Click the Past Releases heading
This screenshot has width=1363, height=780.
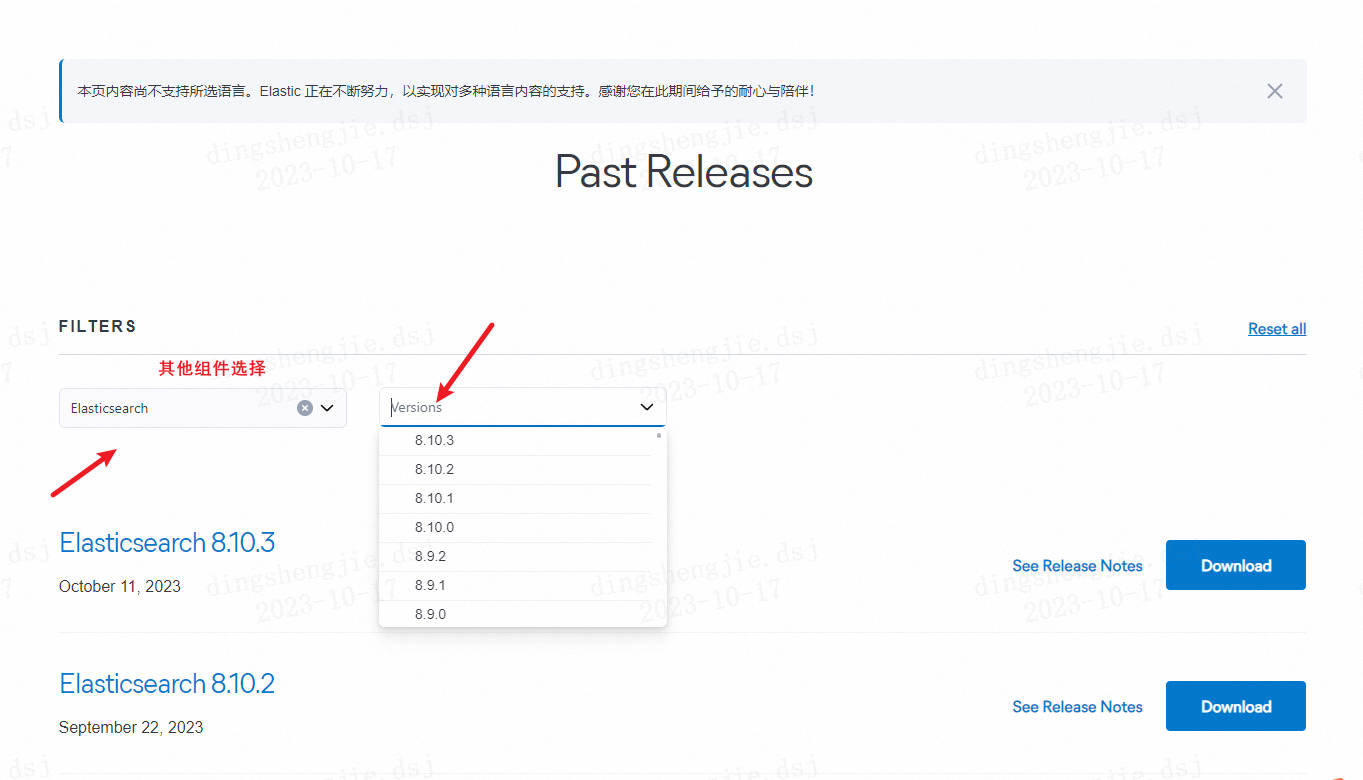click(x=684, y=172)
